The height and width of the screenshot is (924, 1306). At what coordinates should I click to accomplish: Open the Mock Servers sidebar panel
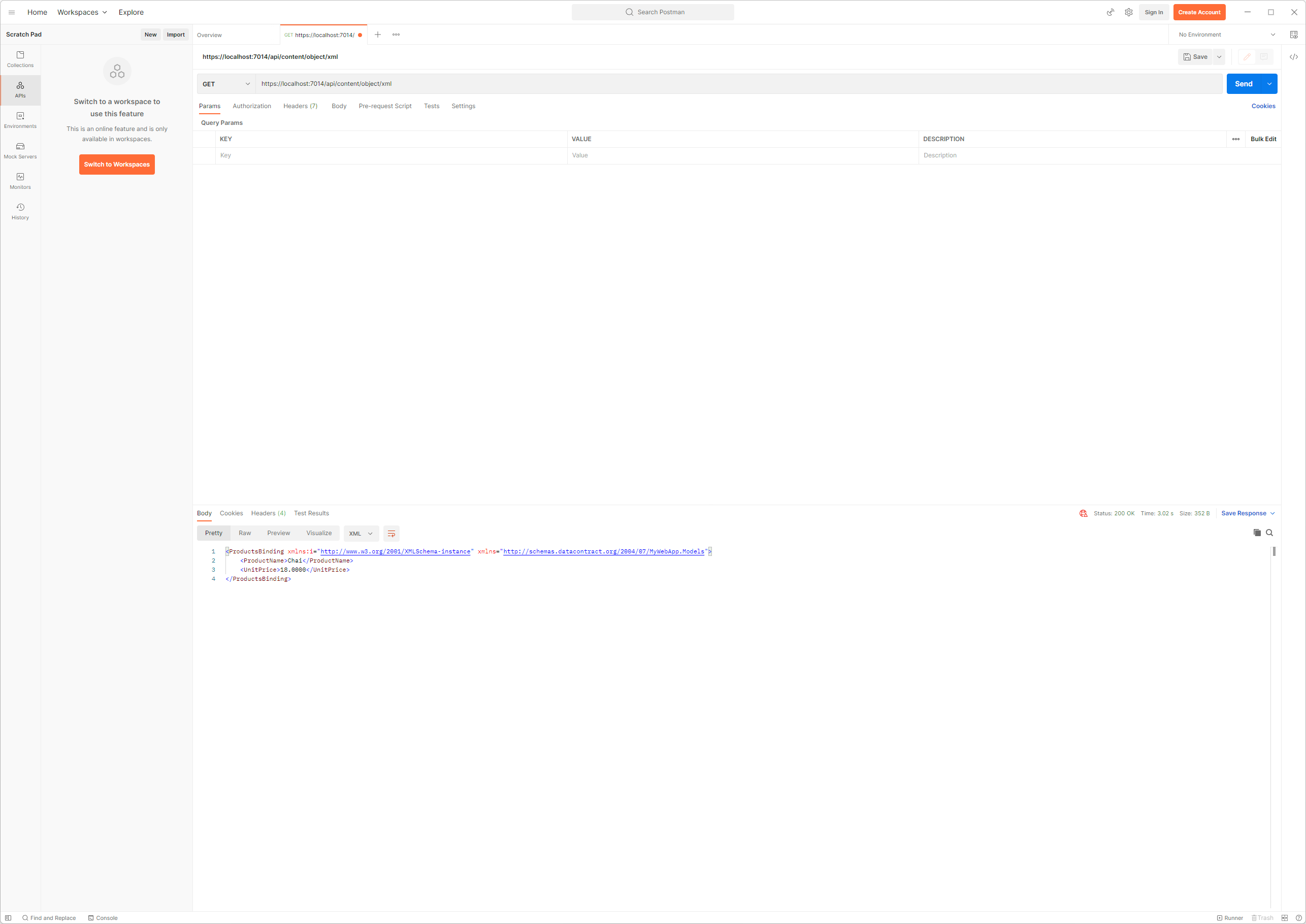pyautogui.click(x=20, y=151)
